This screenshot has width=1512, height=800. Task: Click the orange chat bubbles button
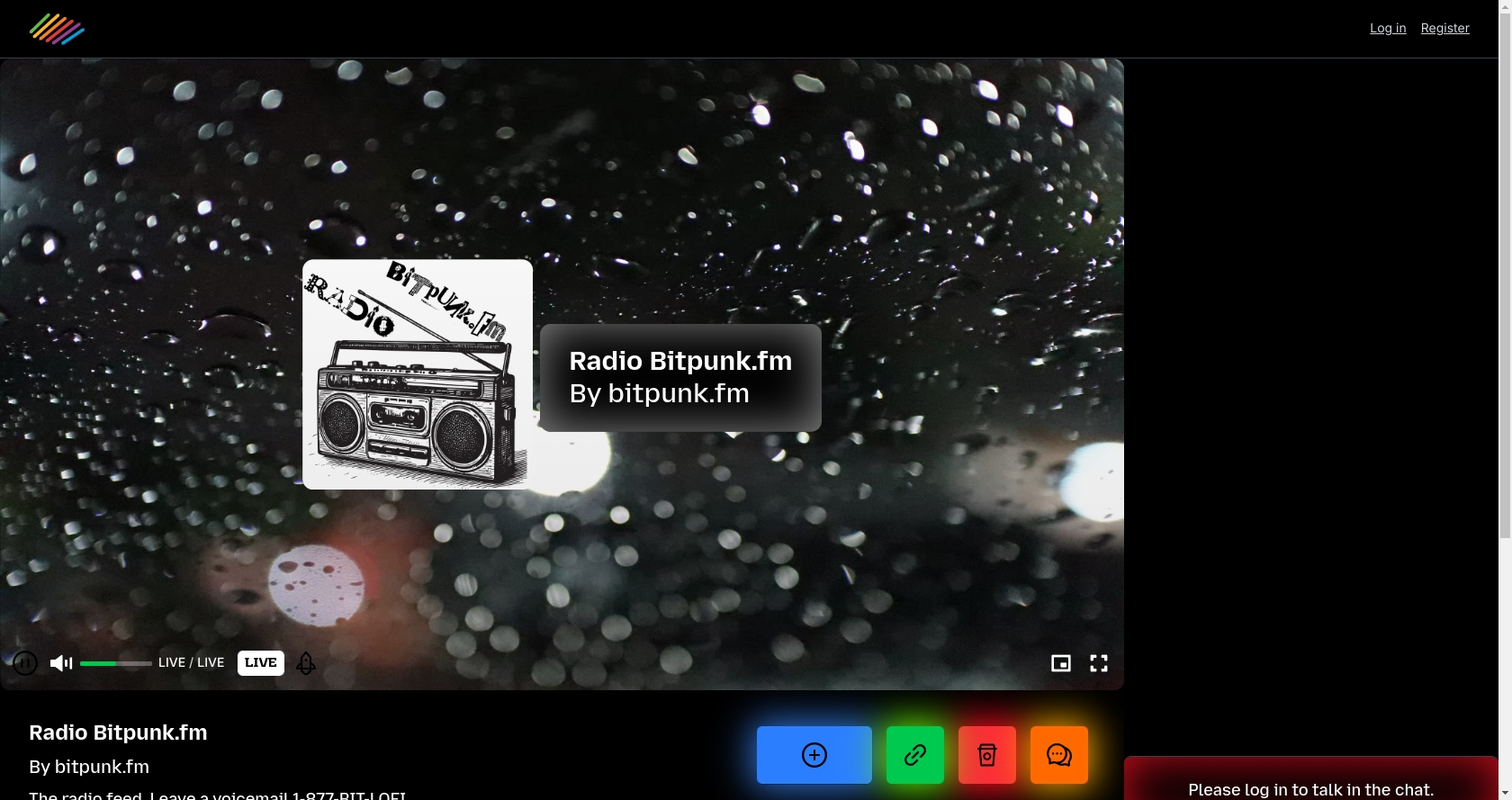coord(1059,755)
